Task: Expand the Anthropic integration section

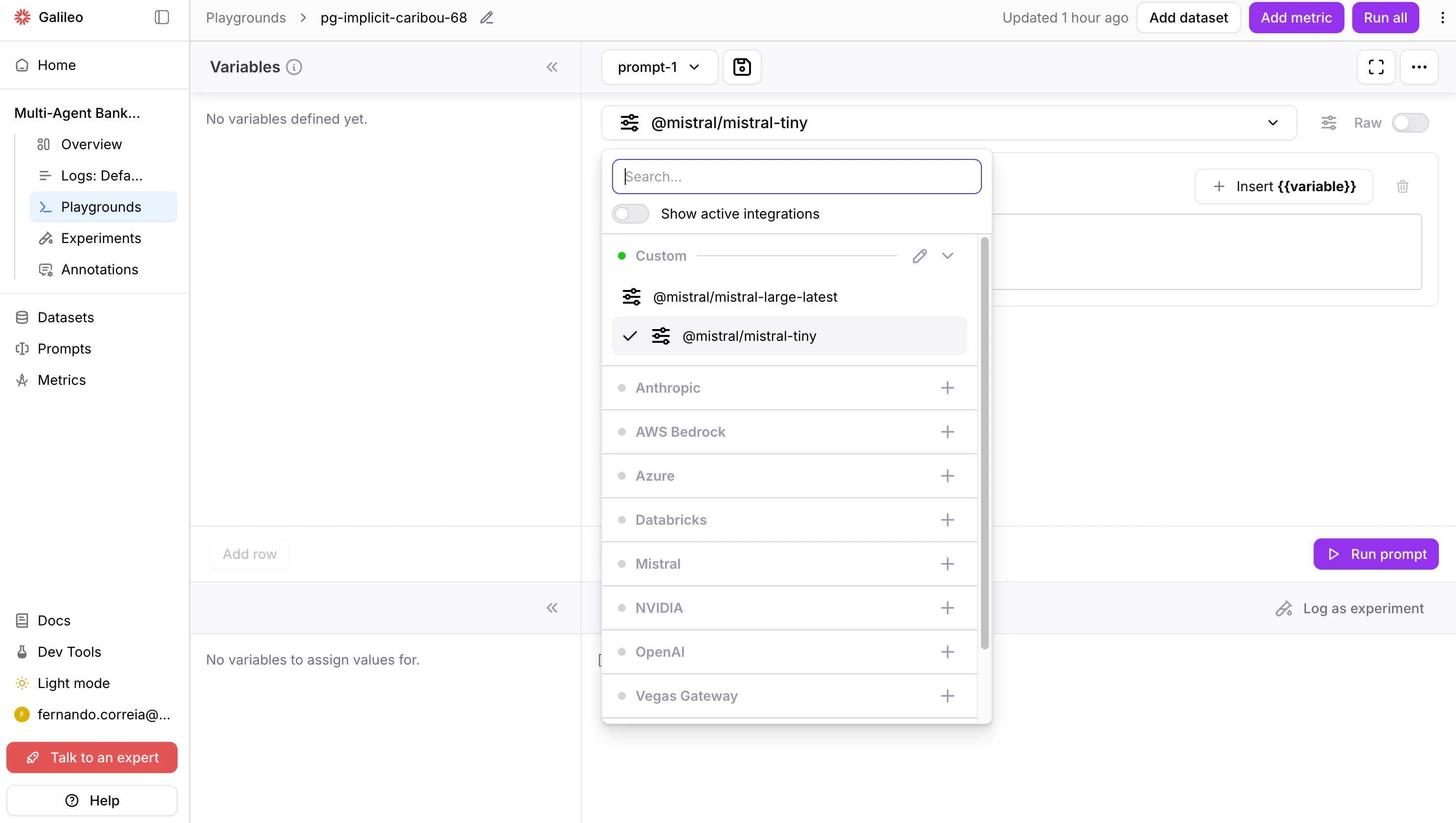Action: click(x=948, y=388)
